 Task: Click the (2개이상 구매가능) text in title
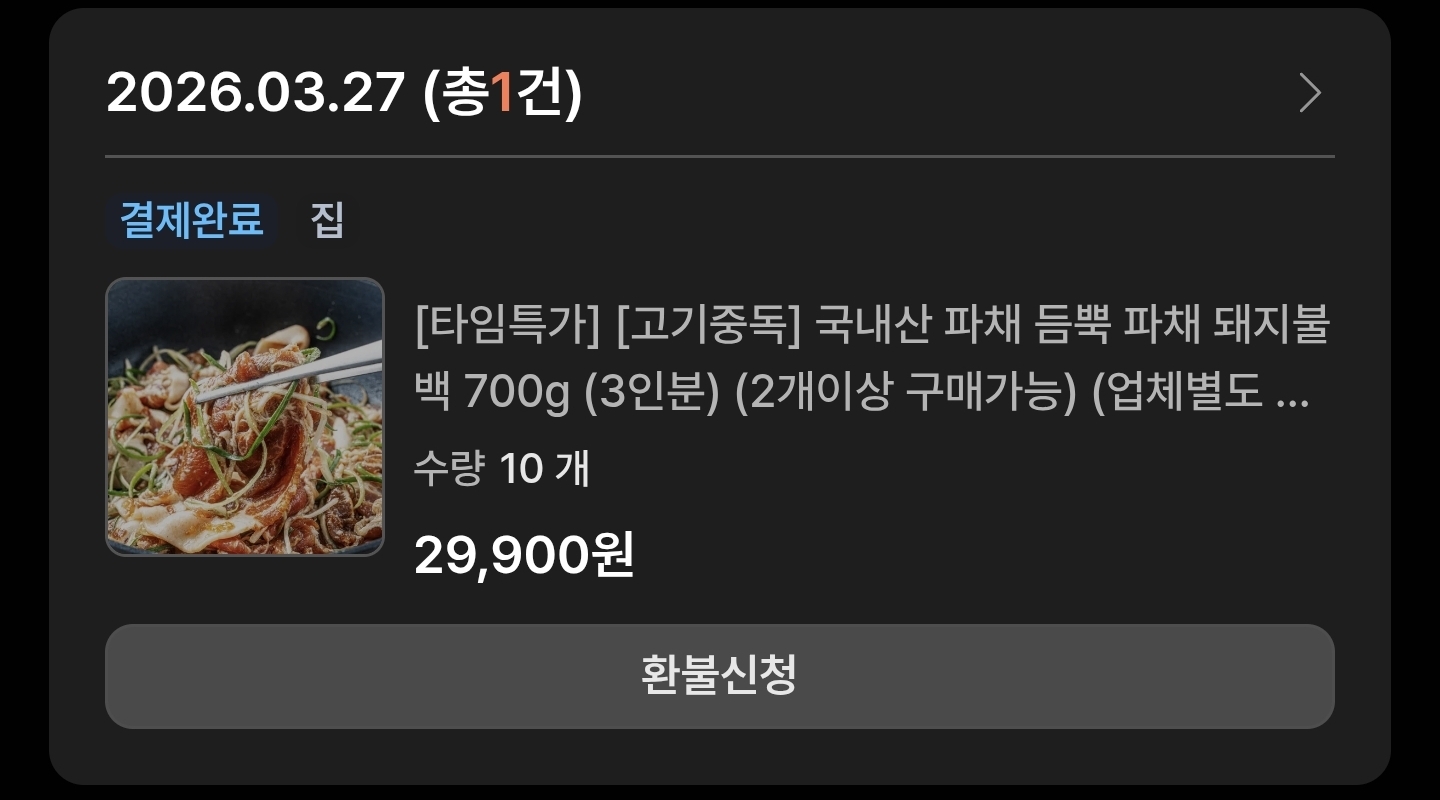905,397
